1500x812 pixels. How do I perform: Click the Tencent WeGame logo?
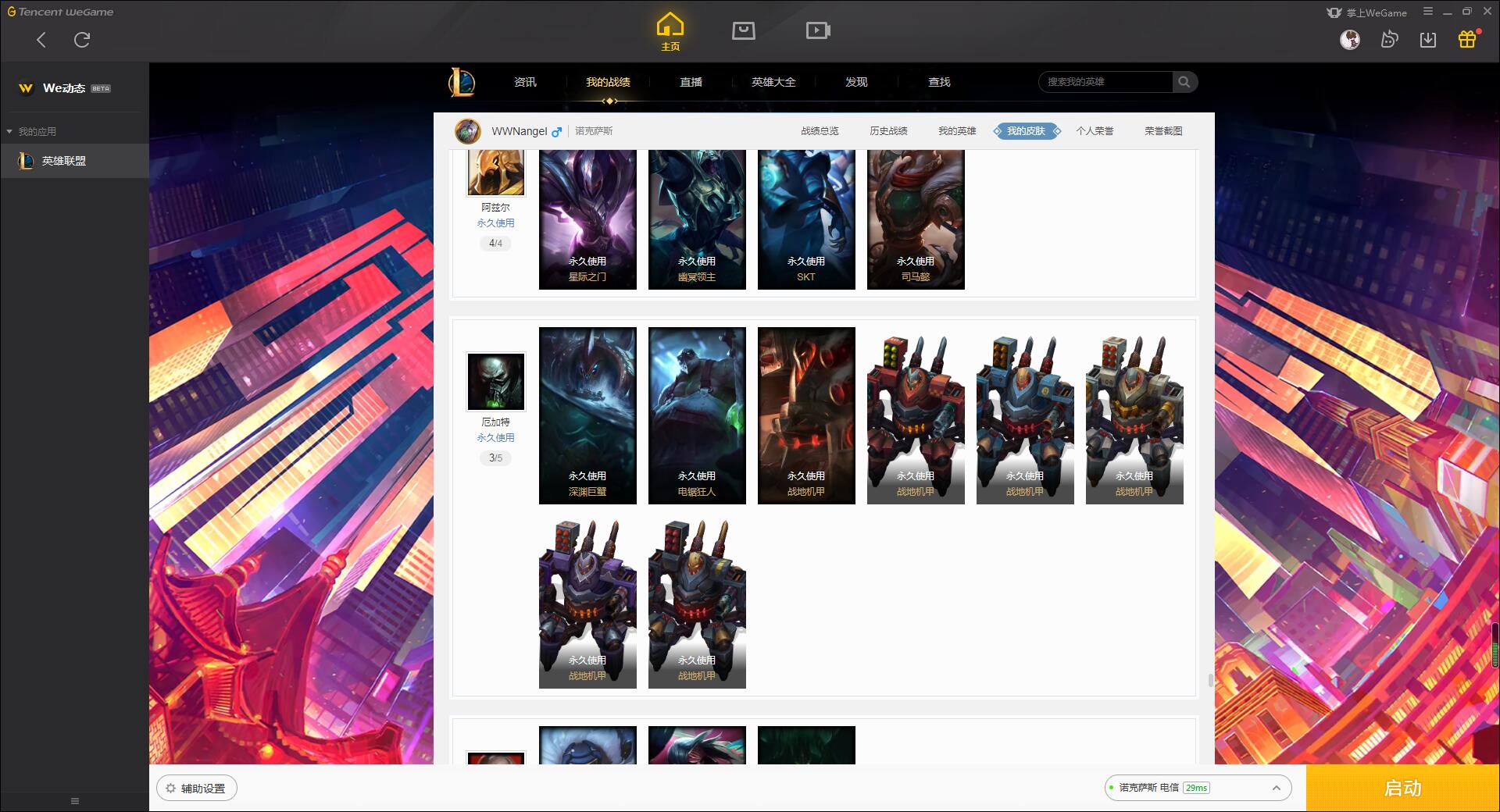60,12
